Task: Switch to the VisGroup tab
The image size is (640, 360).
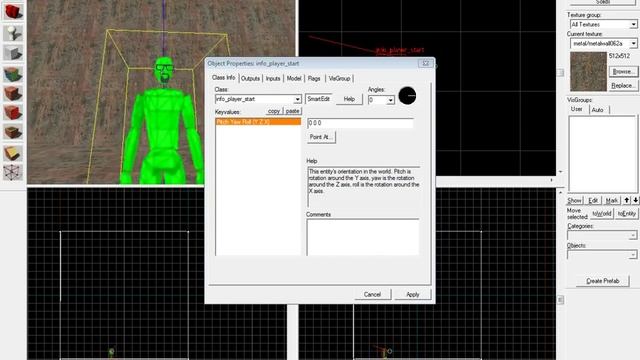Action: click(x=339, y=78)
